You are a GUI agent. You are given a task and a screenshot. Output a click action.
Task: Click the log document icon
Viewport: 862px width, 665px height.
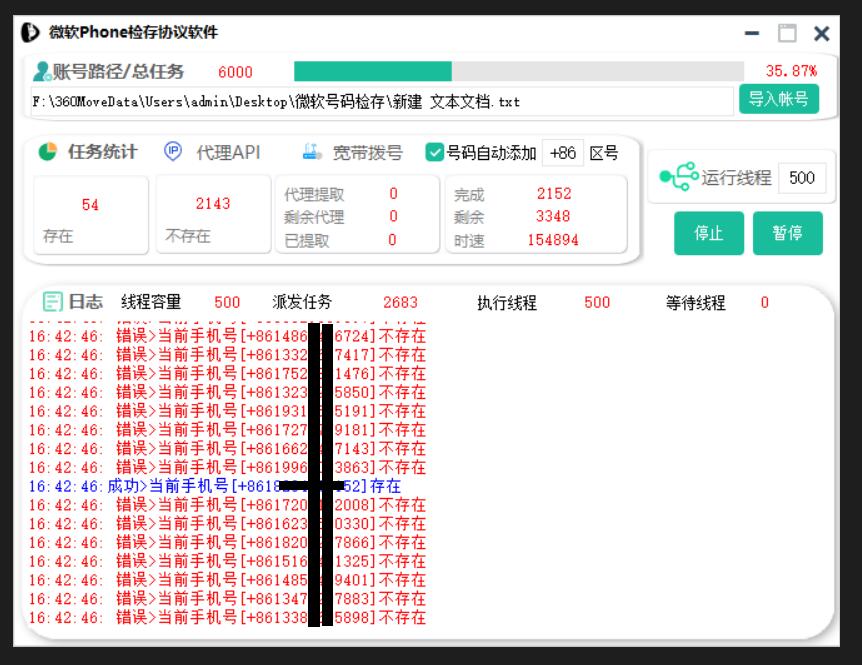[x=53, y=302]
